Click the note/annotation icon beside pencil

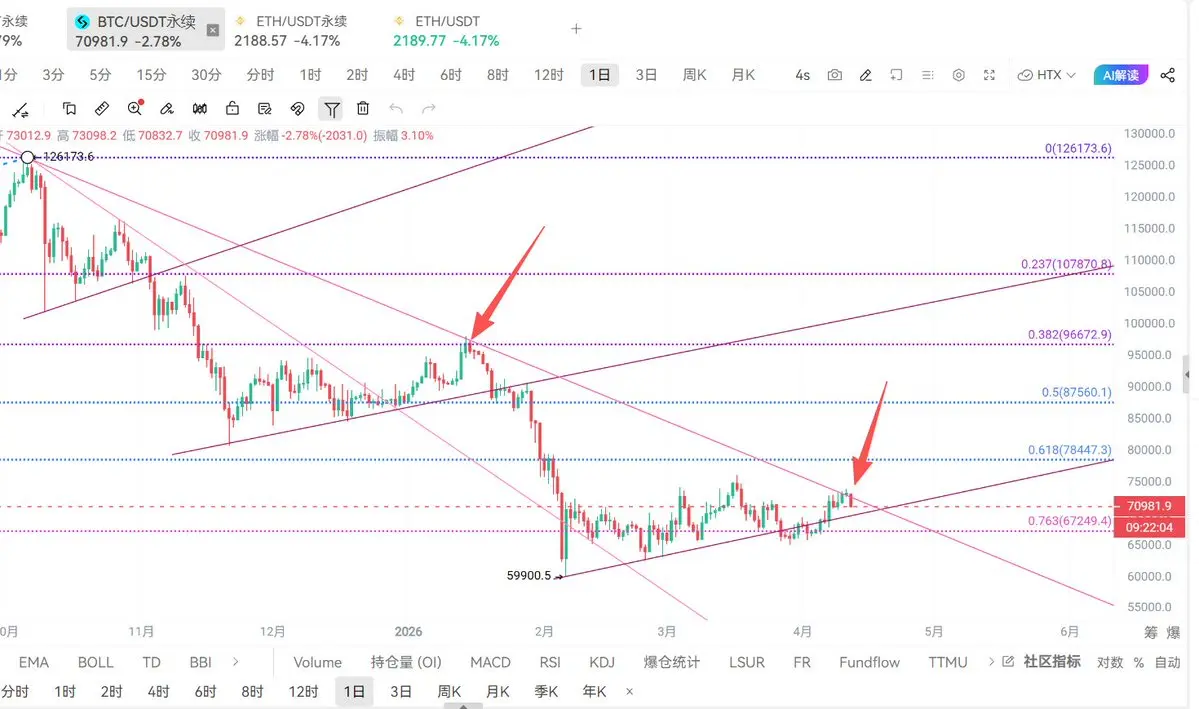[896, 75]
